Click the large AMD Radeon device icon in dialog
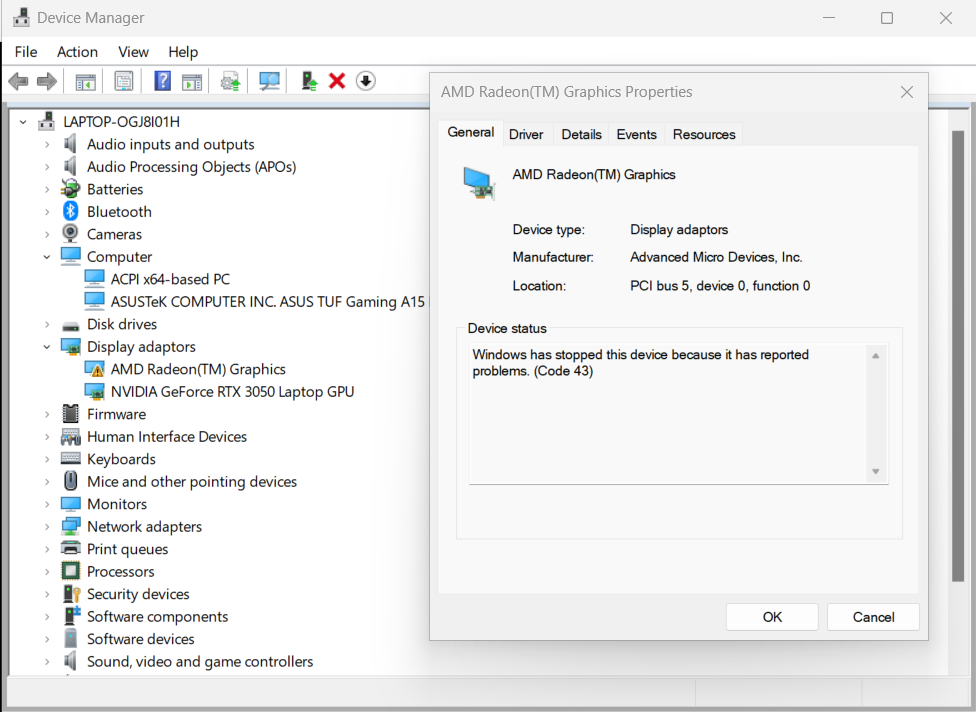Viewport: 976px width, 712px height. point(479,183)
